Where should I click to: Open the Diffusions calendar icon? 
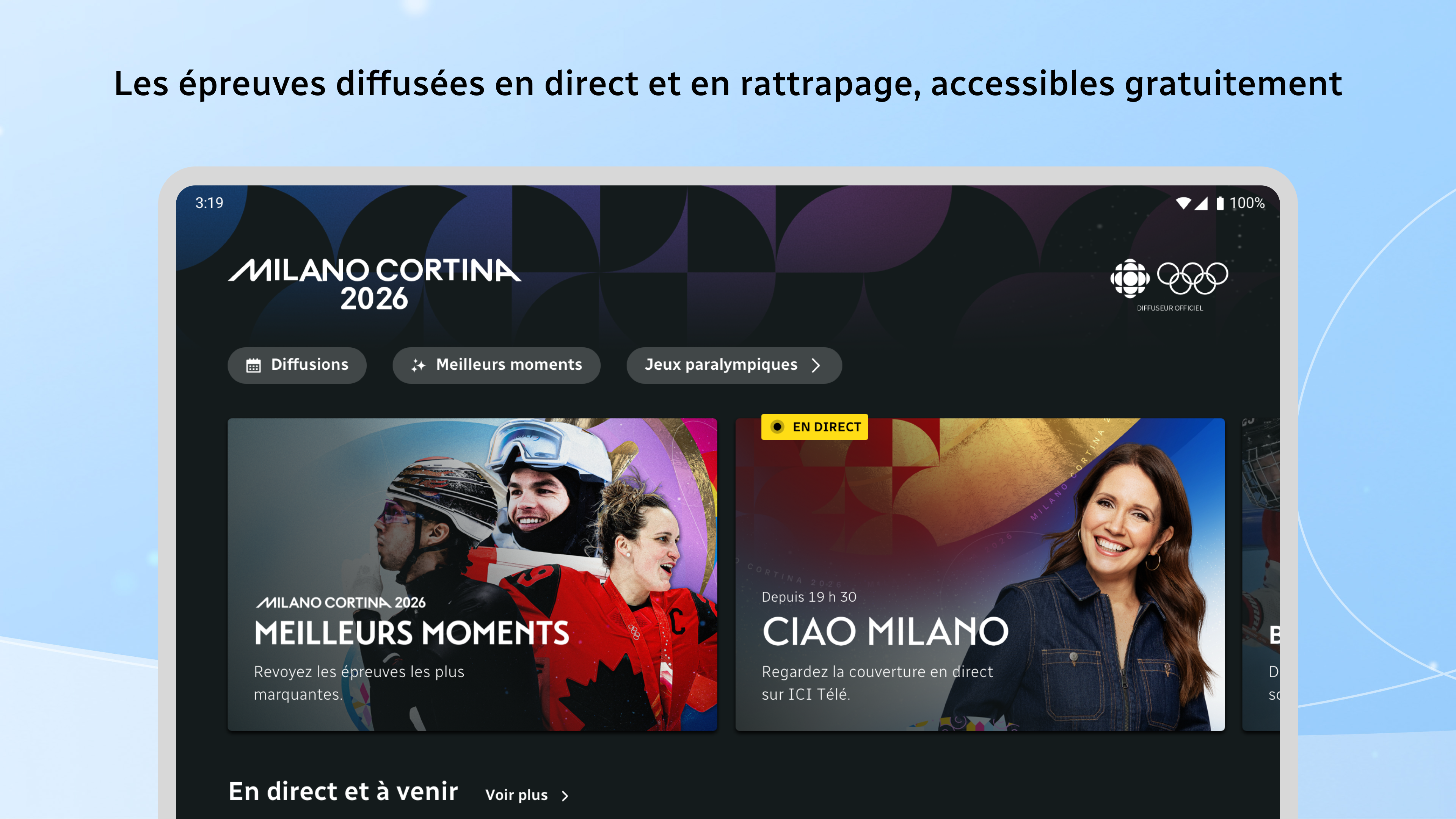[253, 366]
